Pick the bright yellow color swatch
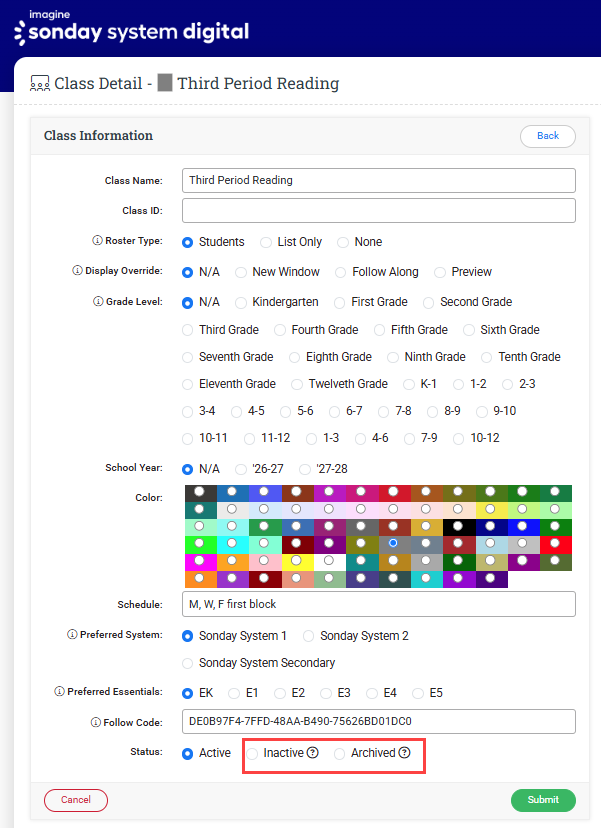The height and width of the screenshot is (828, 601). point(296,560)
